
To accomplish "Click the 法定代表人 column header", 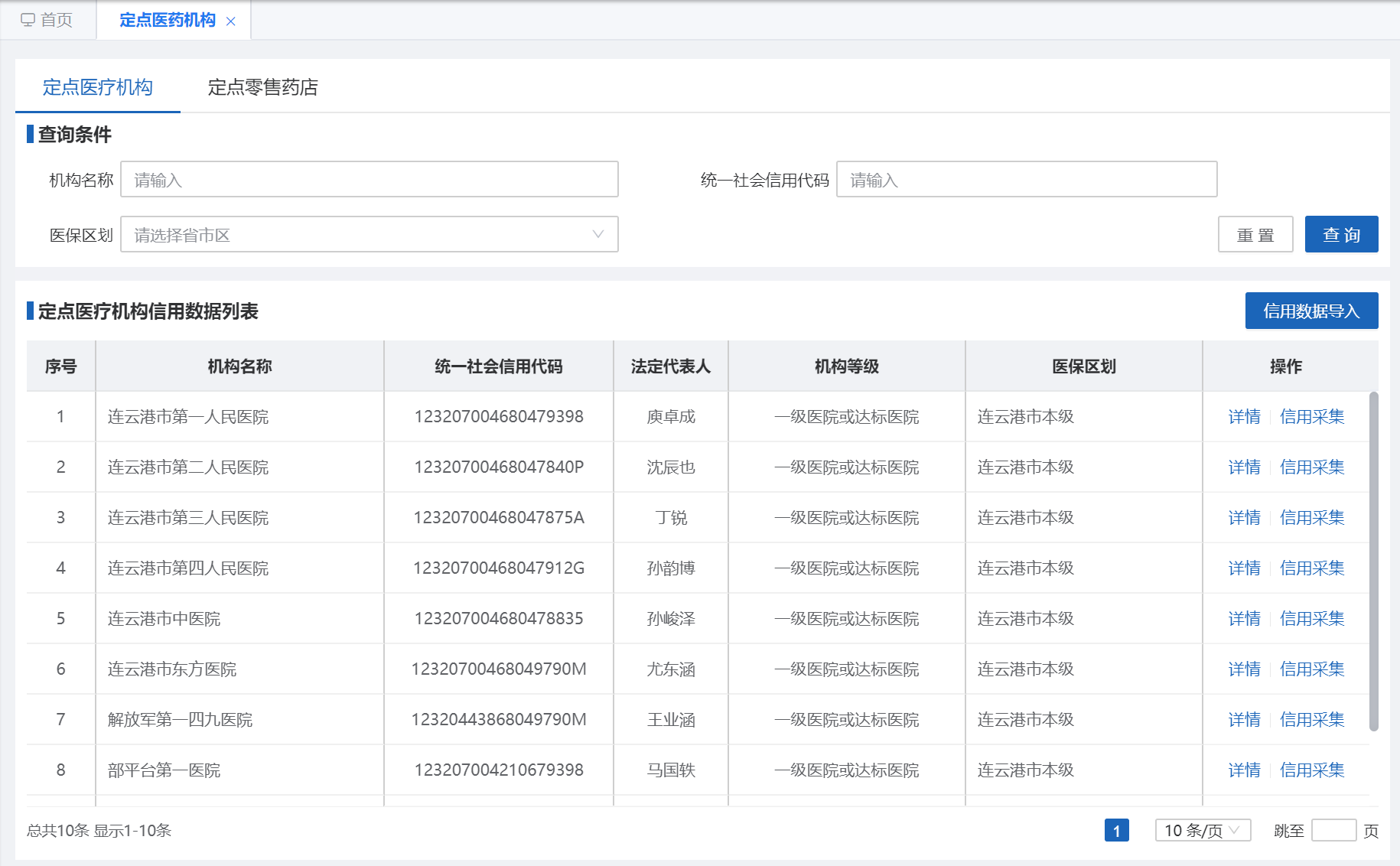I will pos(671,366).
